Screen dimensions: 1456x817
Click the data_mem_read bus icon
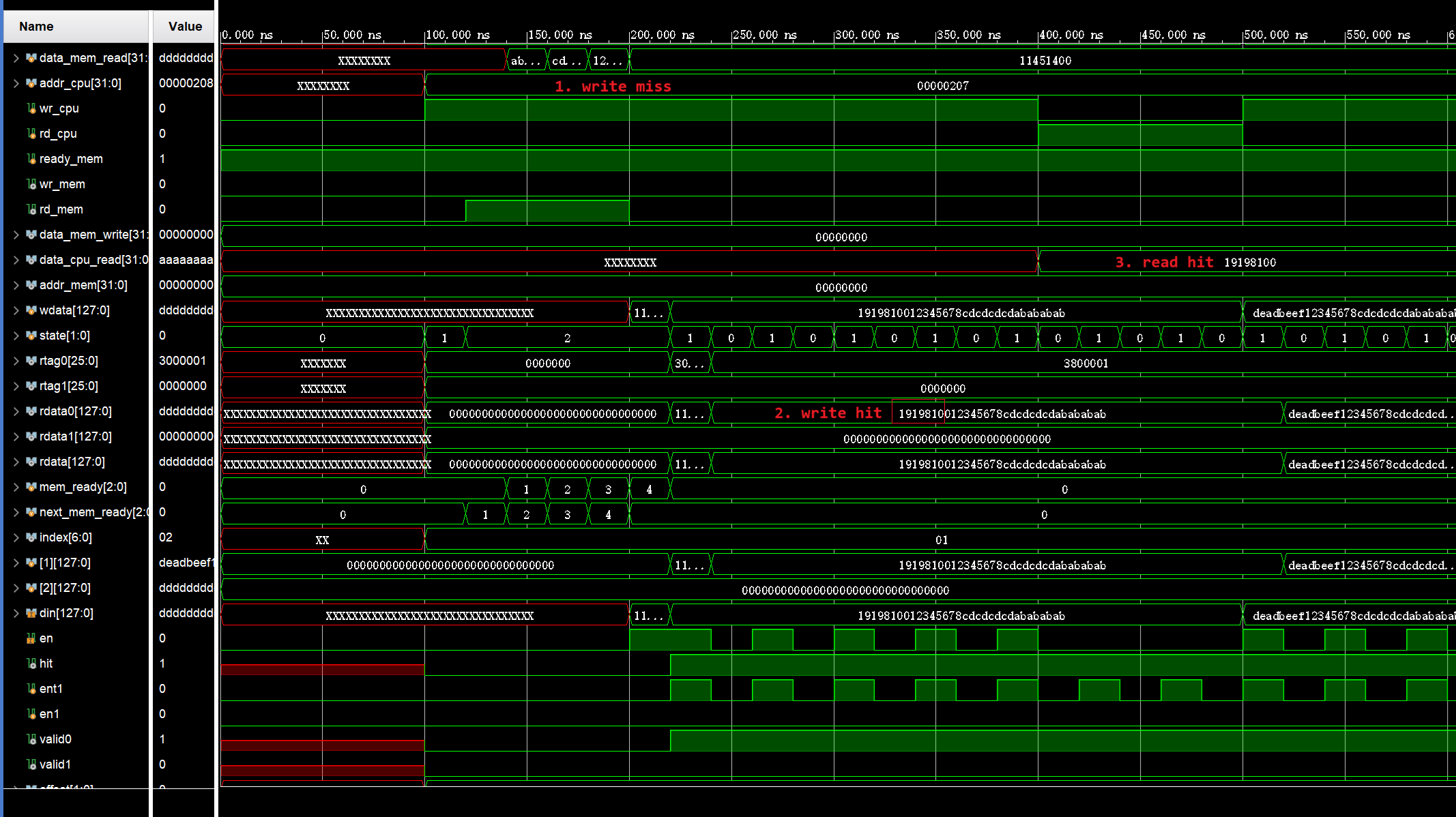(x=31, y=58)
